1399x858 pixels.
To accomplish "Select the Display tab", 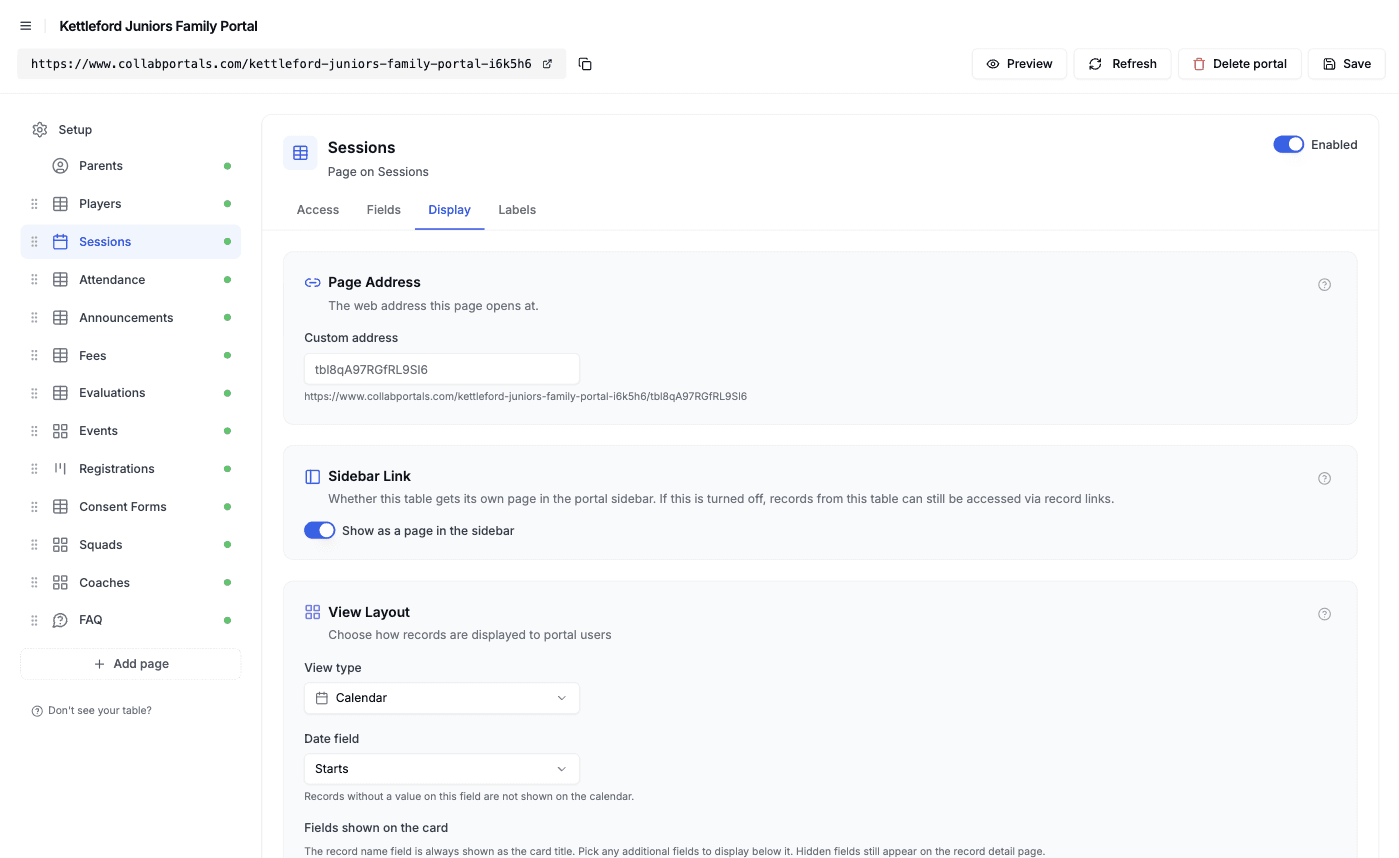I will (x=449, y=210).
